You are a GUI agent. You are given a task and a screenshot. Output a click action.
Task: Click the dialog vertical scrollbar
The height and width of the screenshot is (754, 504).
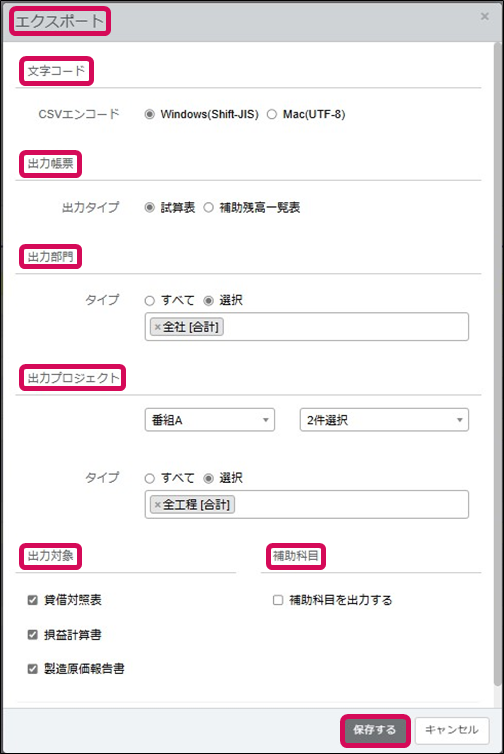[x=497, y=363]
